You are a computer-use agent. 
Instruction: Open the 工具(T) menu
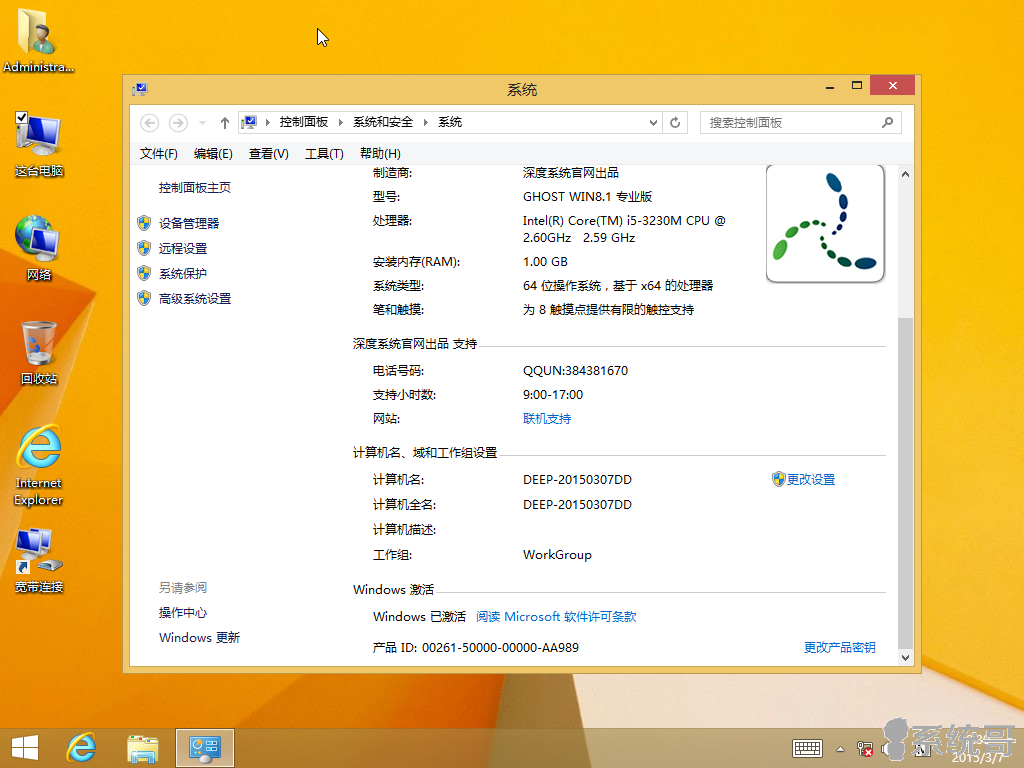tap(324, 153)
